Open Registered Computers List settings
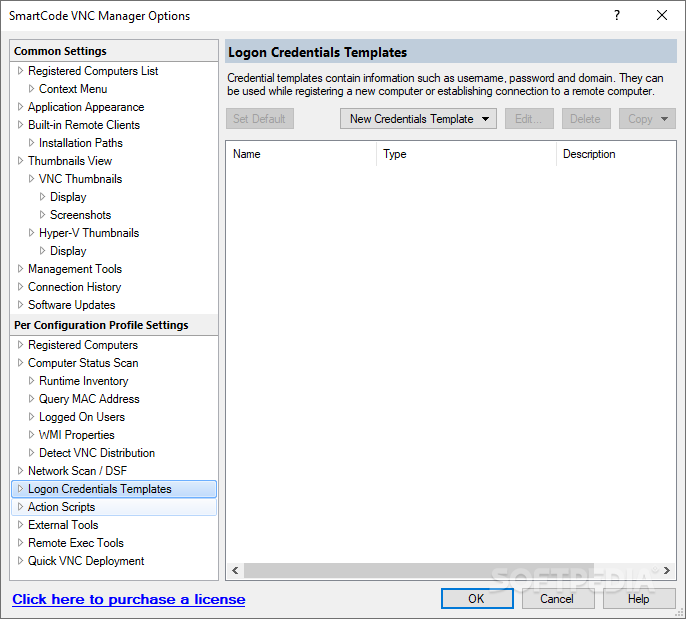Image resolution: width=686 pixels, height=619 pixels. [93, 71]
